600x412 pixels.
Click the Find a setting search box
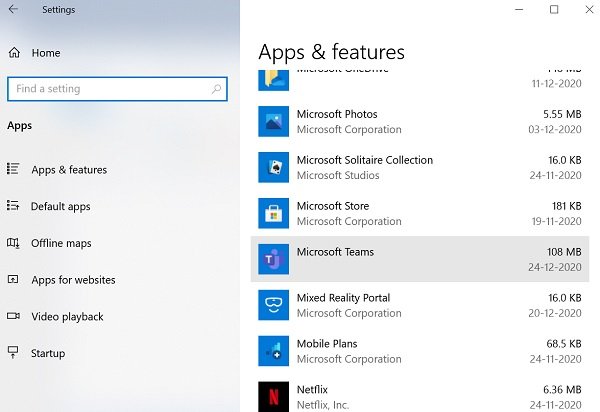click(x=105, y=89)
